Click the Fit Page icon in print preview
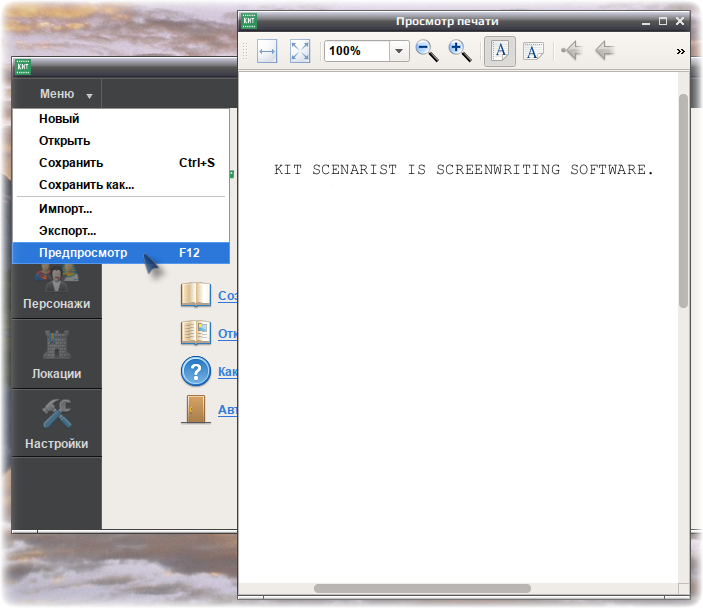 point(299,51)
